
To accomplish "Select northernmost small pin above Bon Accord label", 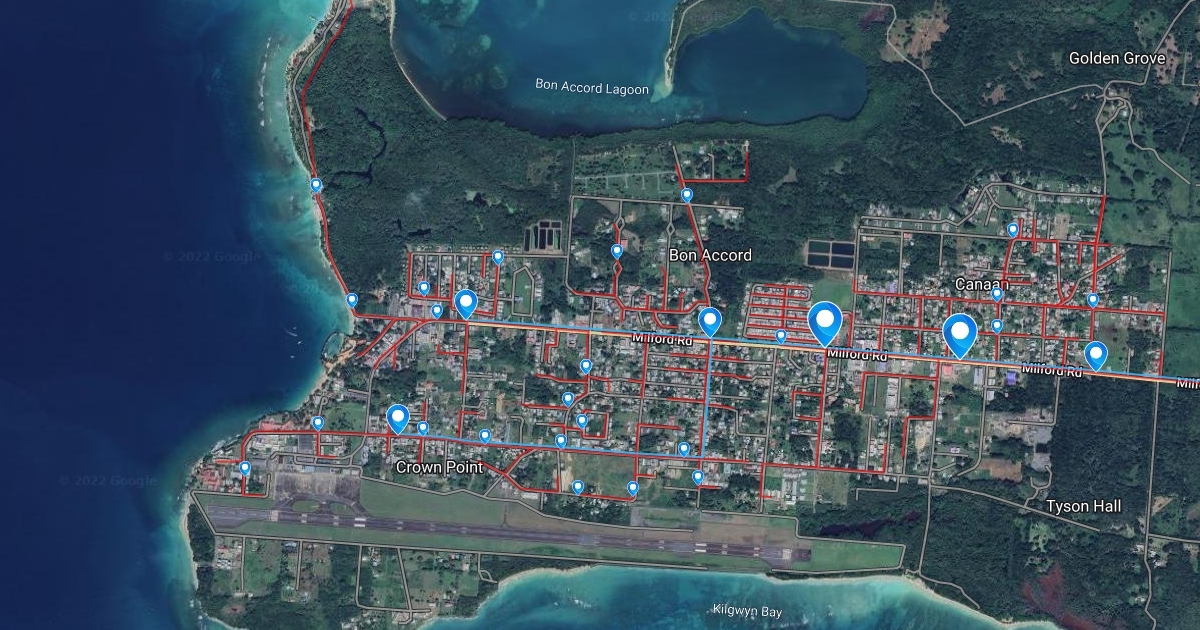I will 687,195.
